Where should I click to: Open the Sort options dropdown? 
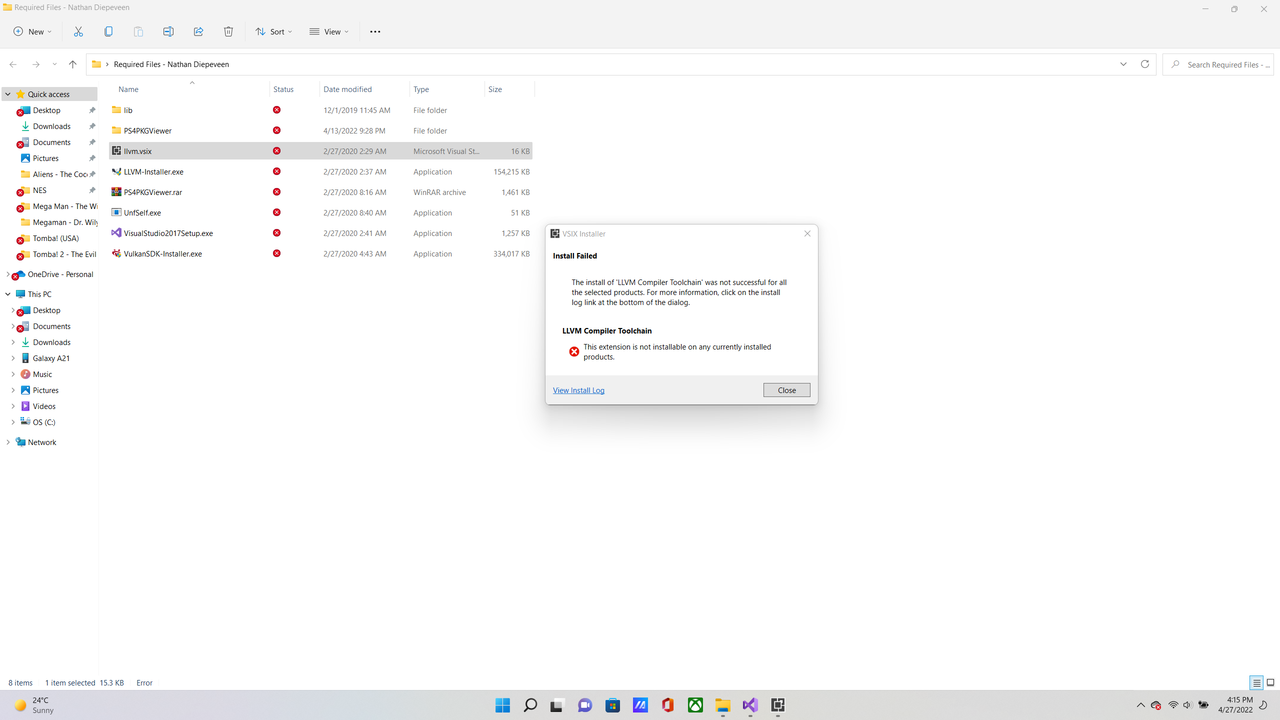coord(274,32)
